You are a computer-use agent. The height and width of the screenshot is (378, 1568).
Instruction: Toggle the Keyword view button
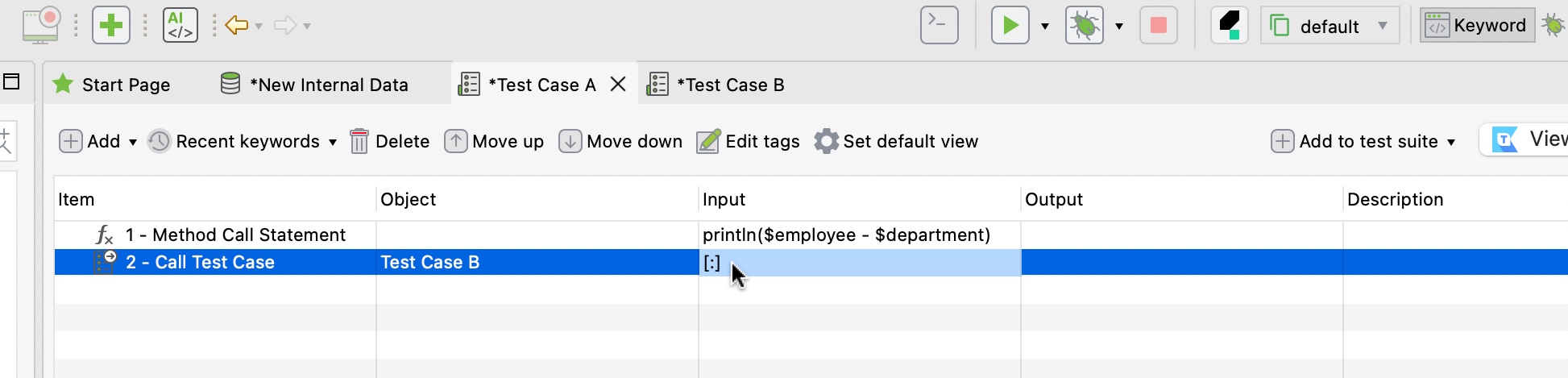click(x=1477, y=26)
